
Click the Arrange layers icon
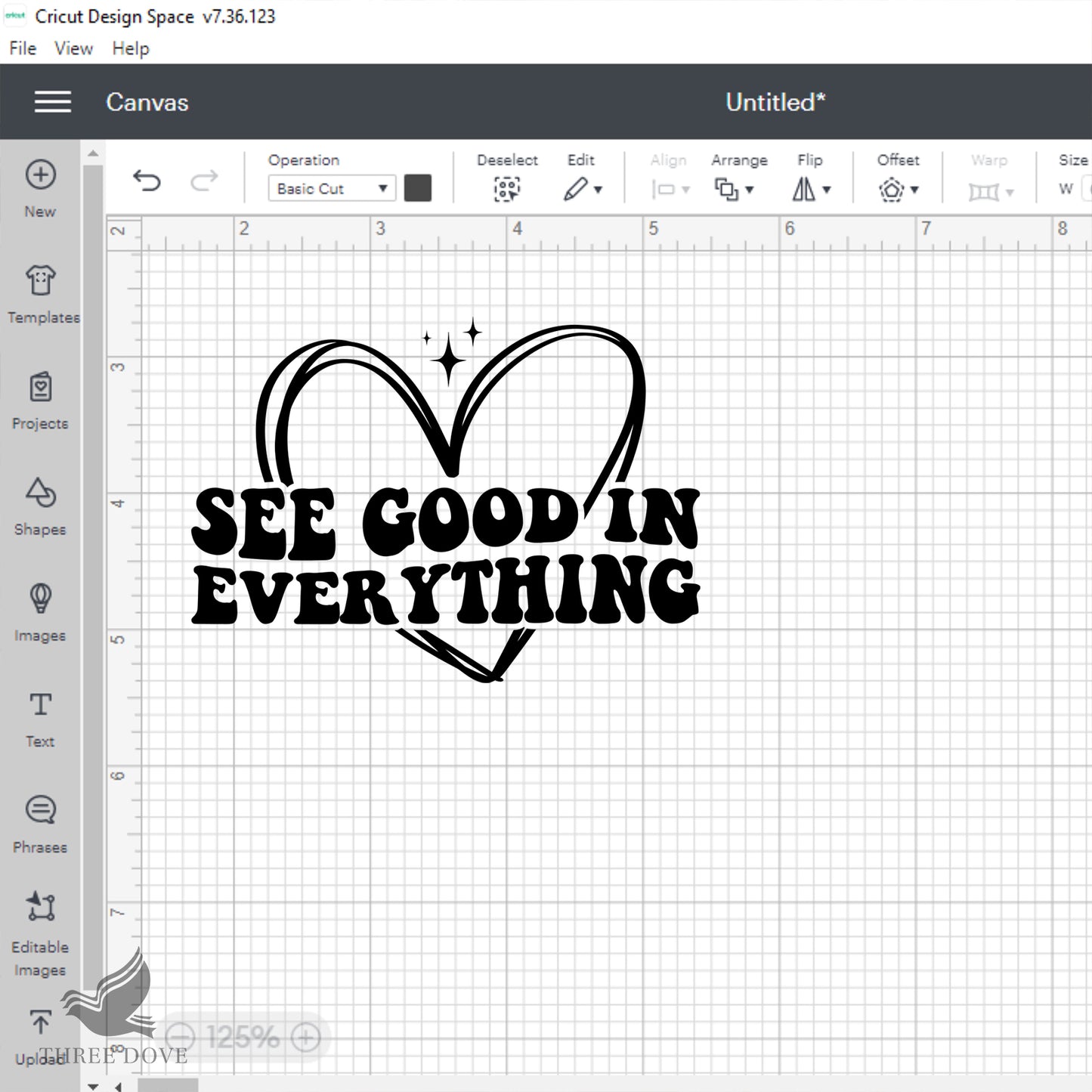[726, 189]
